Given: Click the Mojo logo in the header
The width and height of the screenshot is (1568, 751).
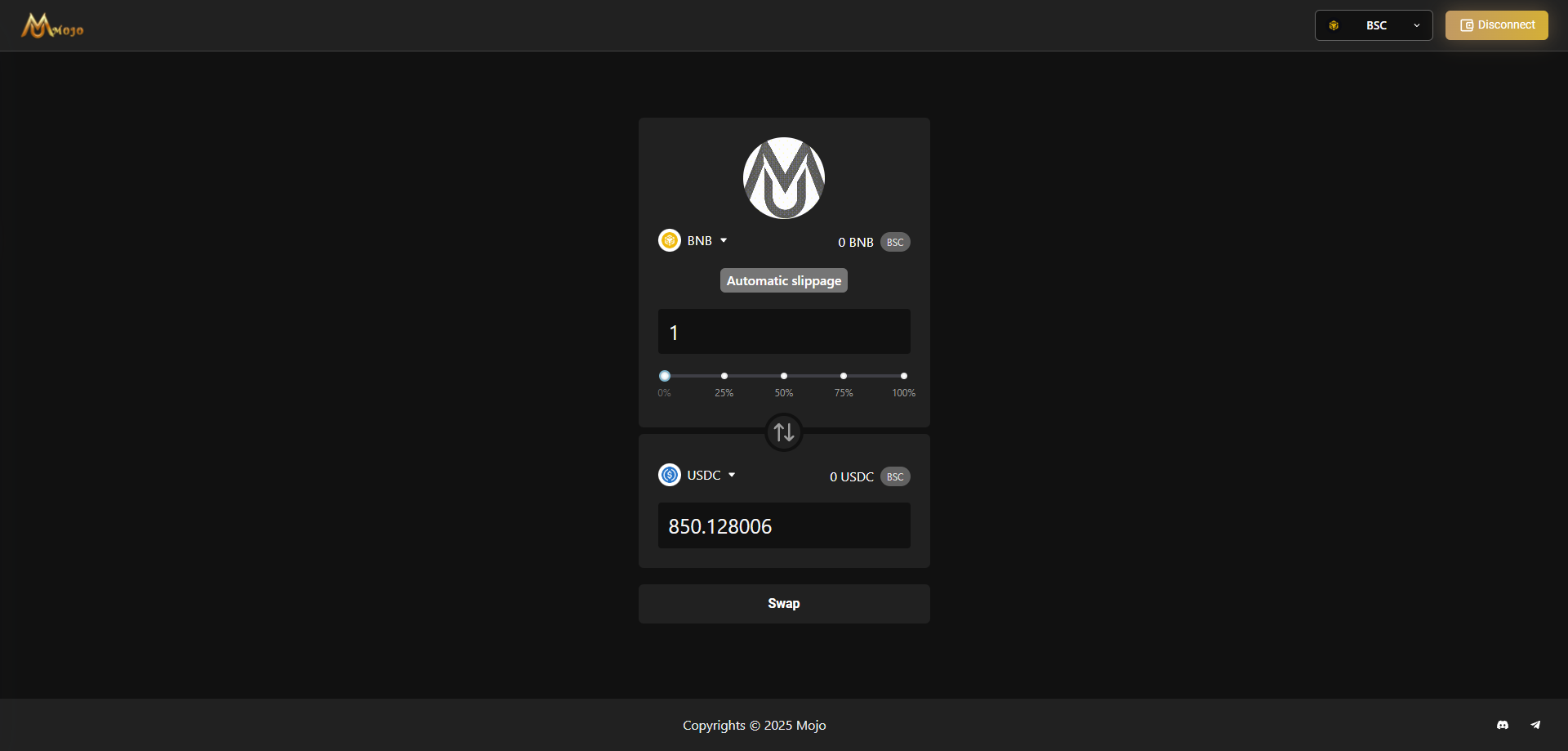Looking at the screenshot, I should [x=51, y=25].
